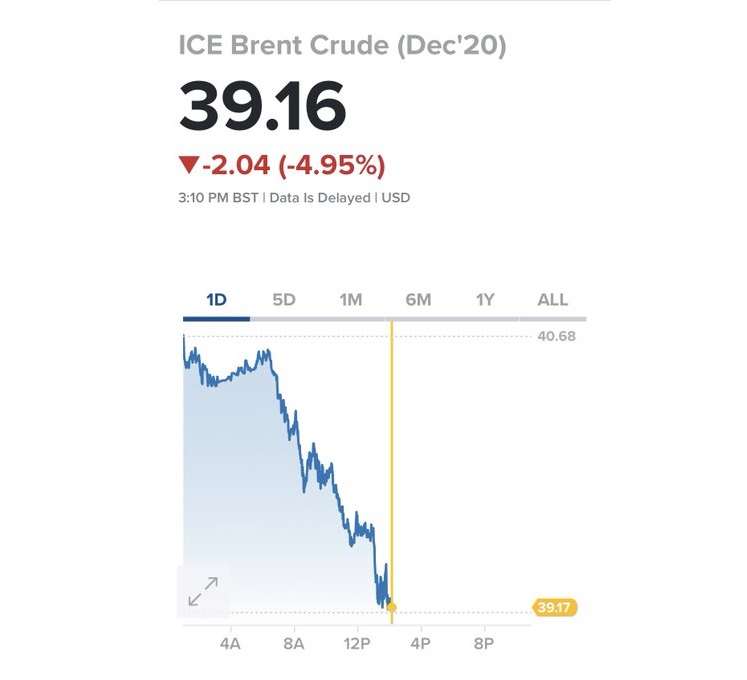747x680 pixels.
Task: Click the yellow dot on the price line
Action: coord(392,607)
